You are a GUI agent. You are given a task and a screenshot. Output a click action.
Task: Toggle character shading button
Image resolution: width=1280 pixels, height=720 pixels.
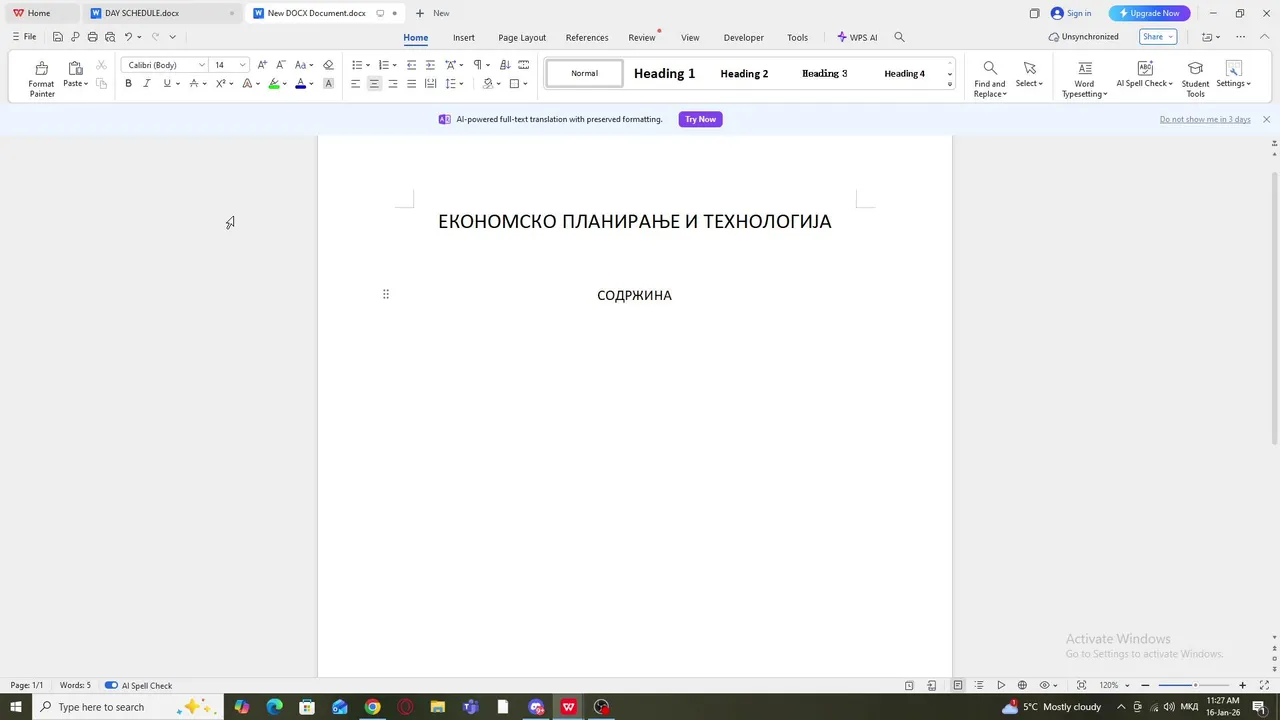[x=328, y=84]
